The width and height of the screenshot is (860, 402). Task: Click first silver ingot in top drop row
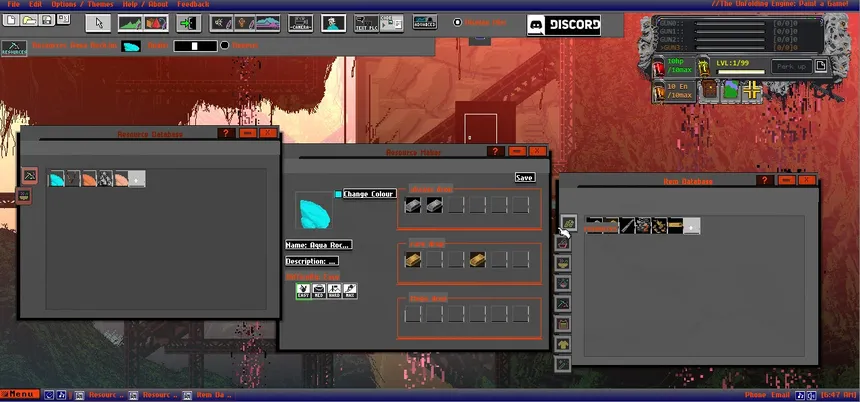point(413,205)
